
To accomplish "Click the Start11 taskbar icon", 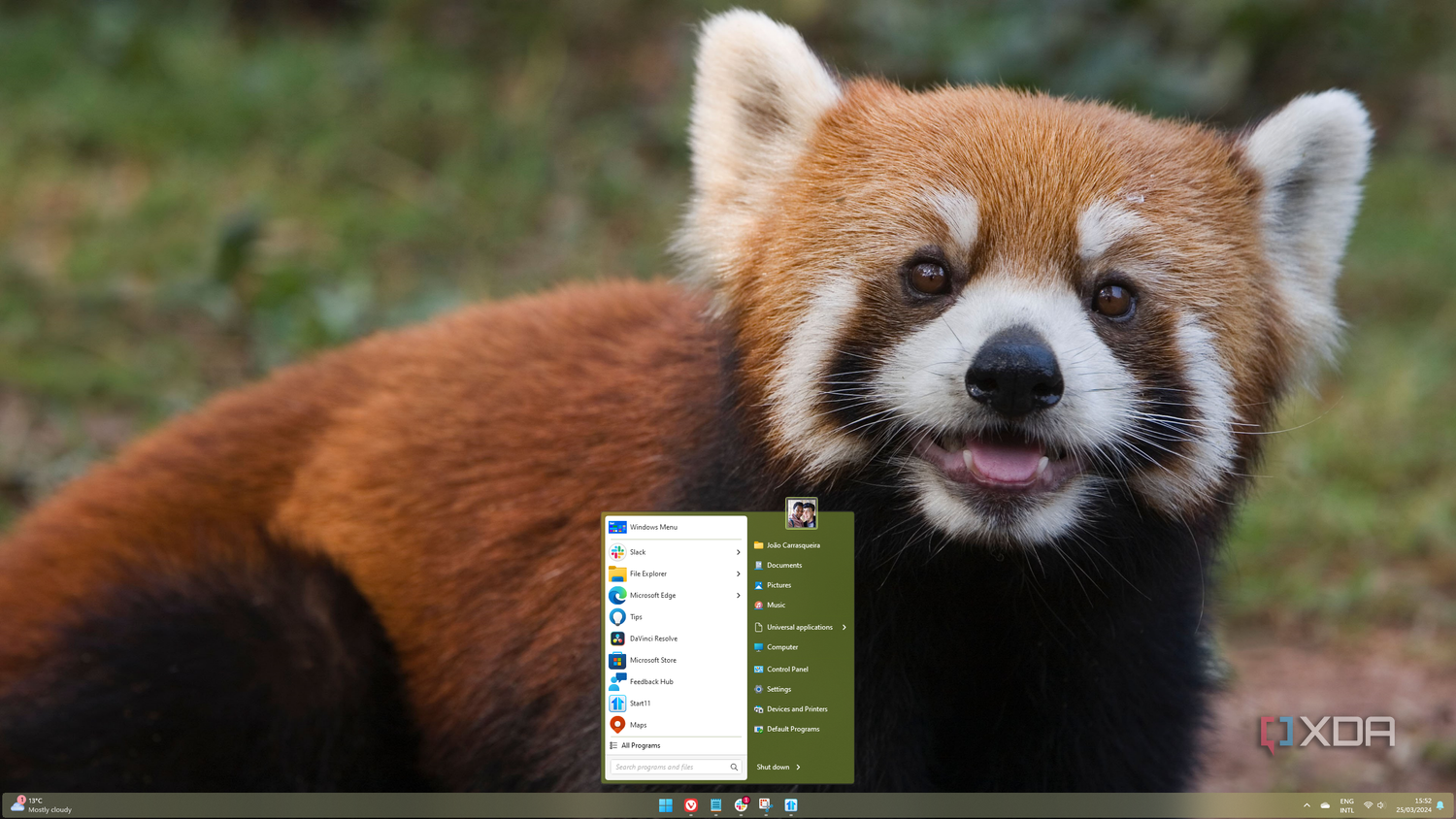I will point(791,805).
